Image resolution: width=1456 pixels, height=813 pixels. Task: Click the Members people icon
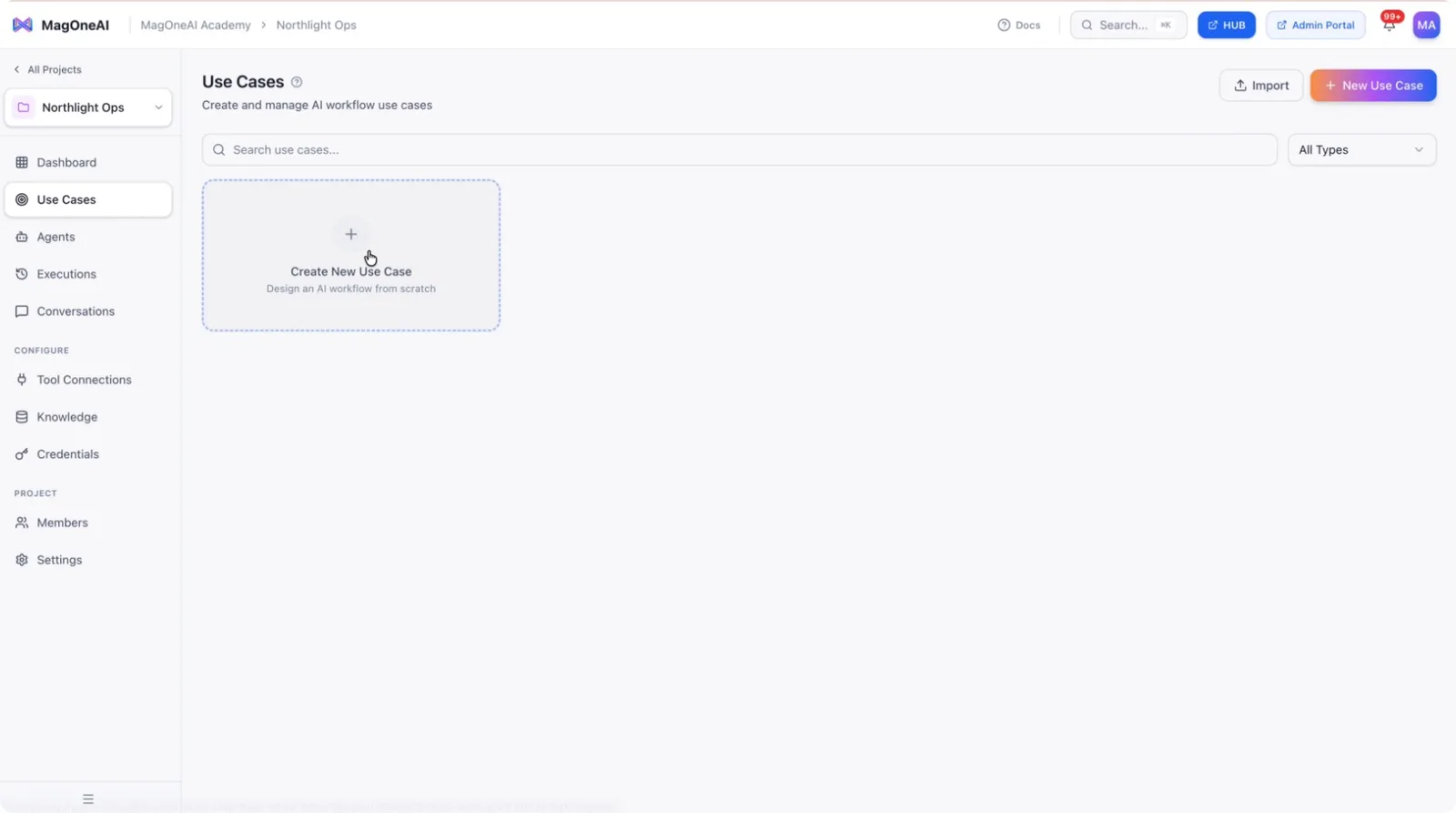click(x=22, y=523)
